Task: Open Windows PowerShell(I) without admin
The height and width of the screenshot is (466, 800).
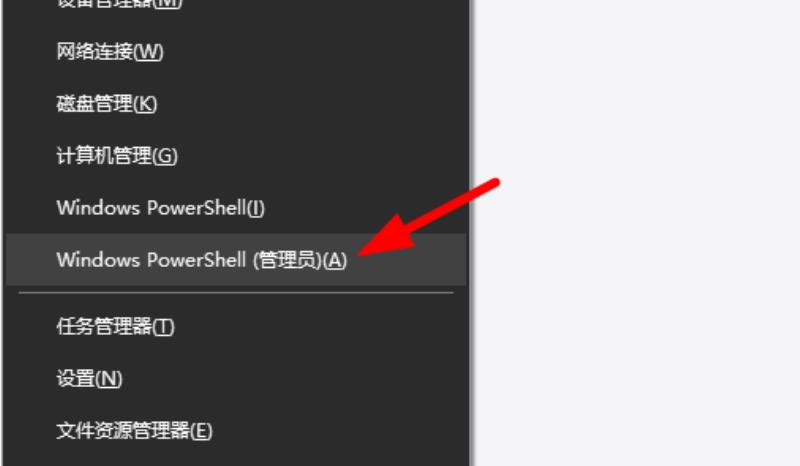Action: pos(236,208)
